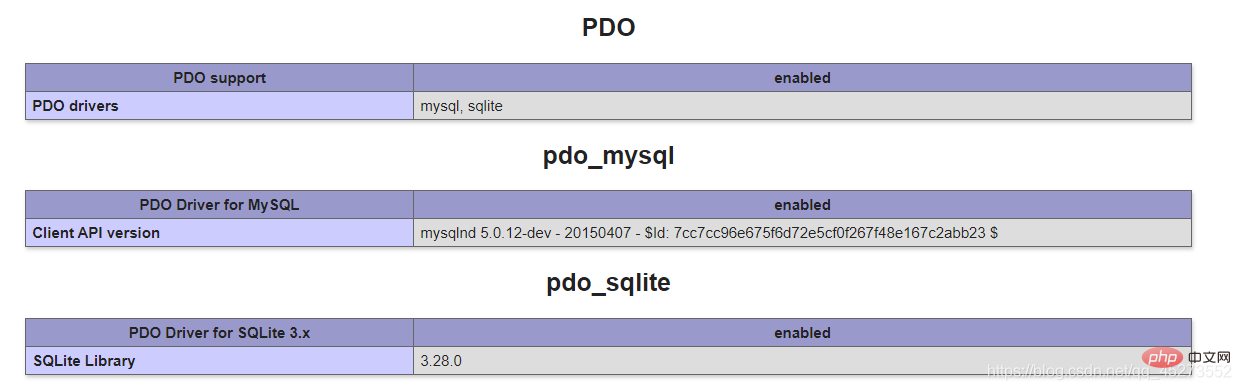Select the pdo_sqlite section heading

click(608, 283)
